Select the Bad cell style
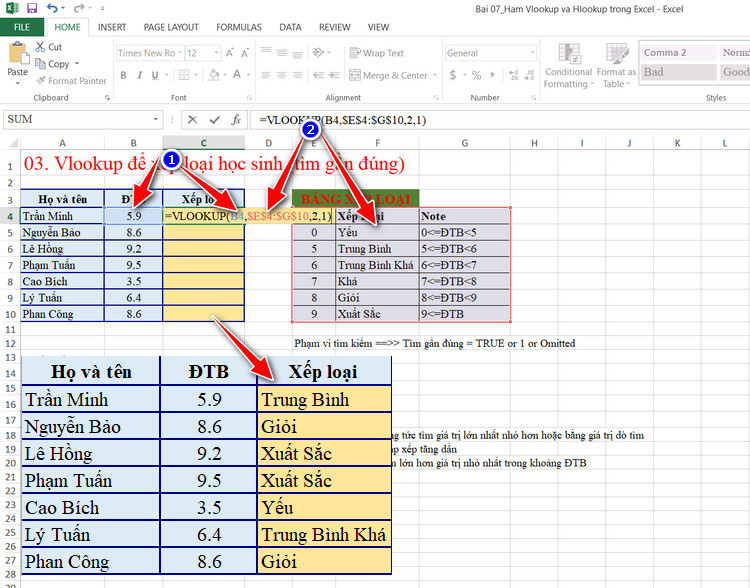750x588 pixels. [x=678, y=72]
